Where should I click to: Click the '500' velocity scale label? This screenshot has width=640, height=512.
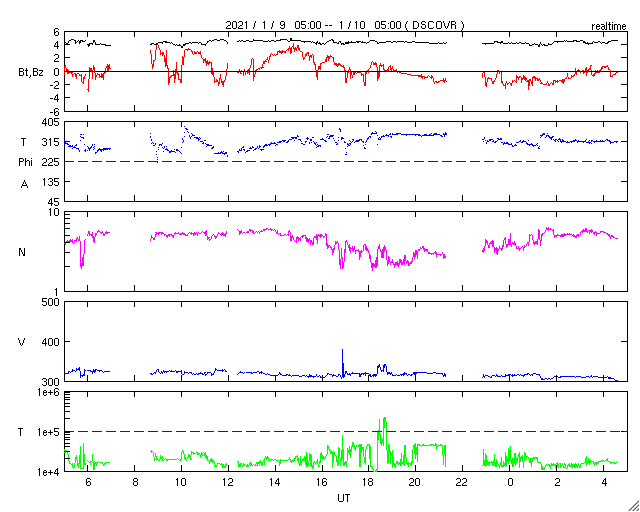[x=51, y=302]
